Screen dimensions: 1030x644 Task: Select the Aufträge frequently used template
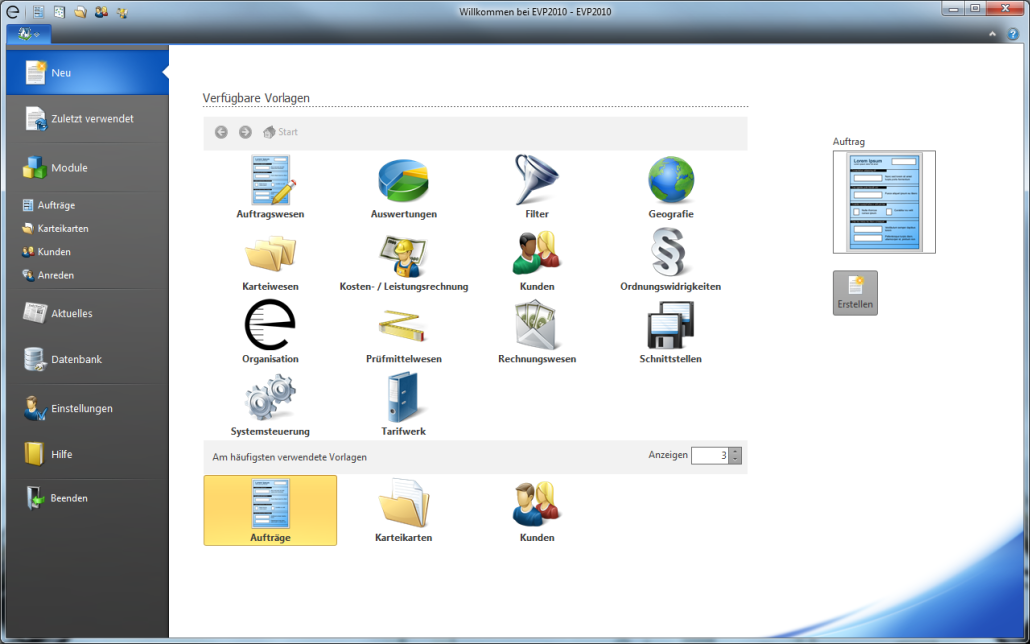pos(270,511)
